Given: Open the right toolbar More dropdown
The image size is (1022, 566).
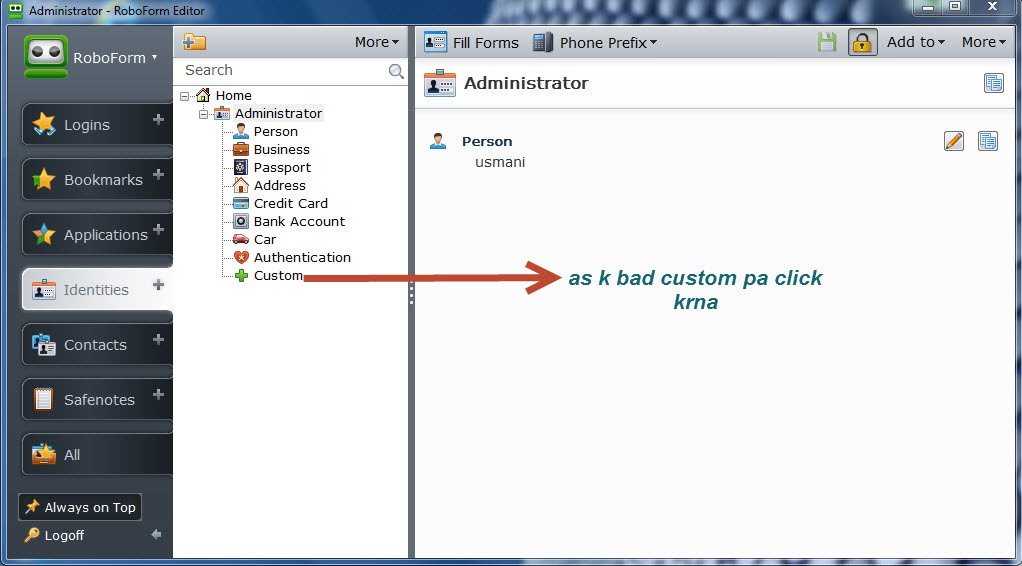Looking at the screenshot, I should [984, 42].
